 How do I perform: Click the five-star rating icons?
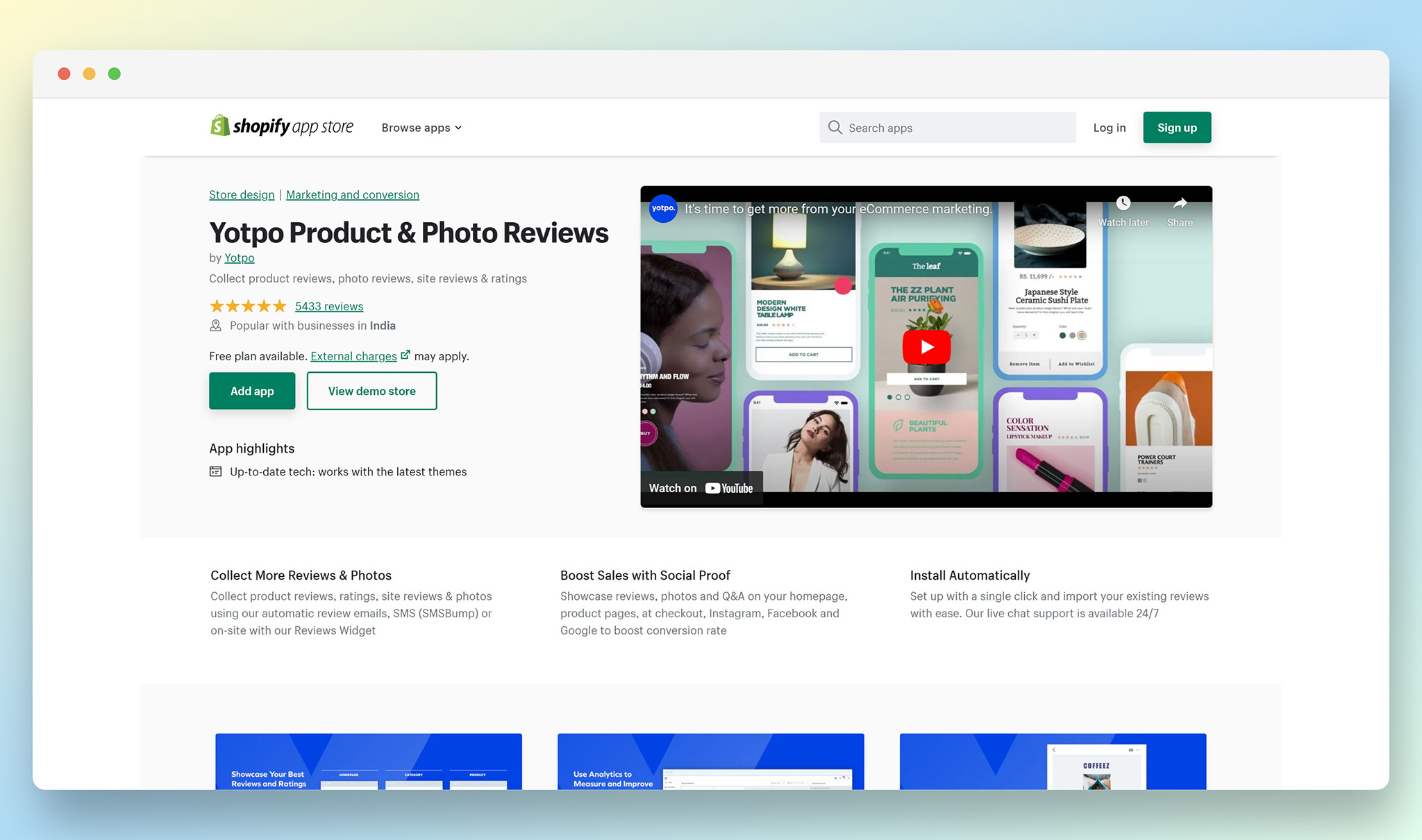point(248,306)
